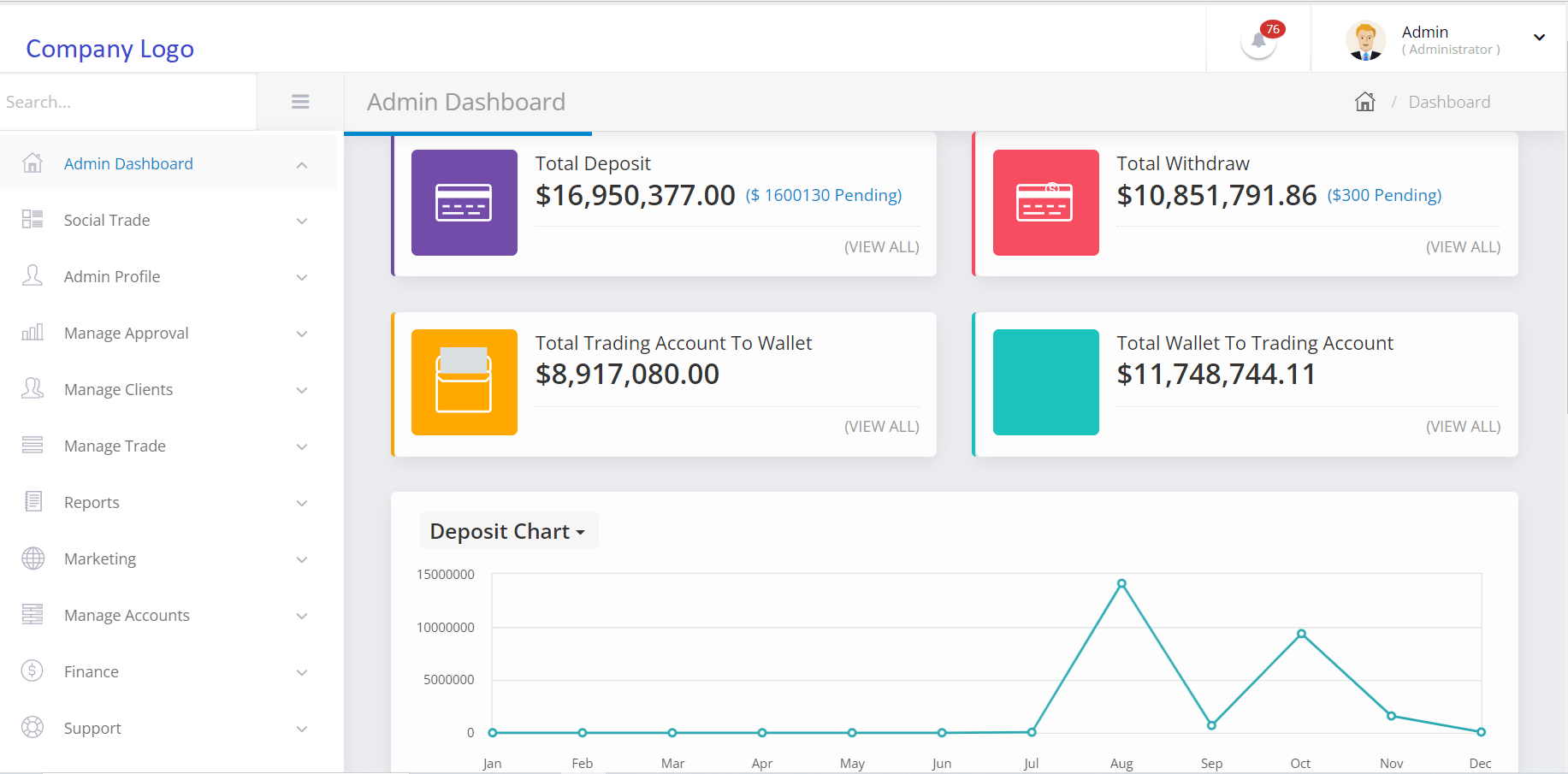Open the Manage Approval menu item

[126, 334]
